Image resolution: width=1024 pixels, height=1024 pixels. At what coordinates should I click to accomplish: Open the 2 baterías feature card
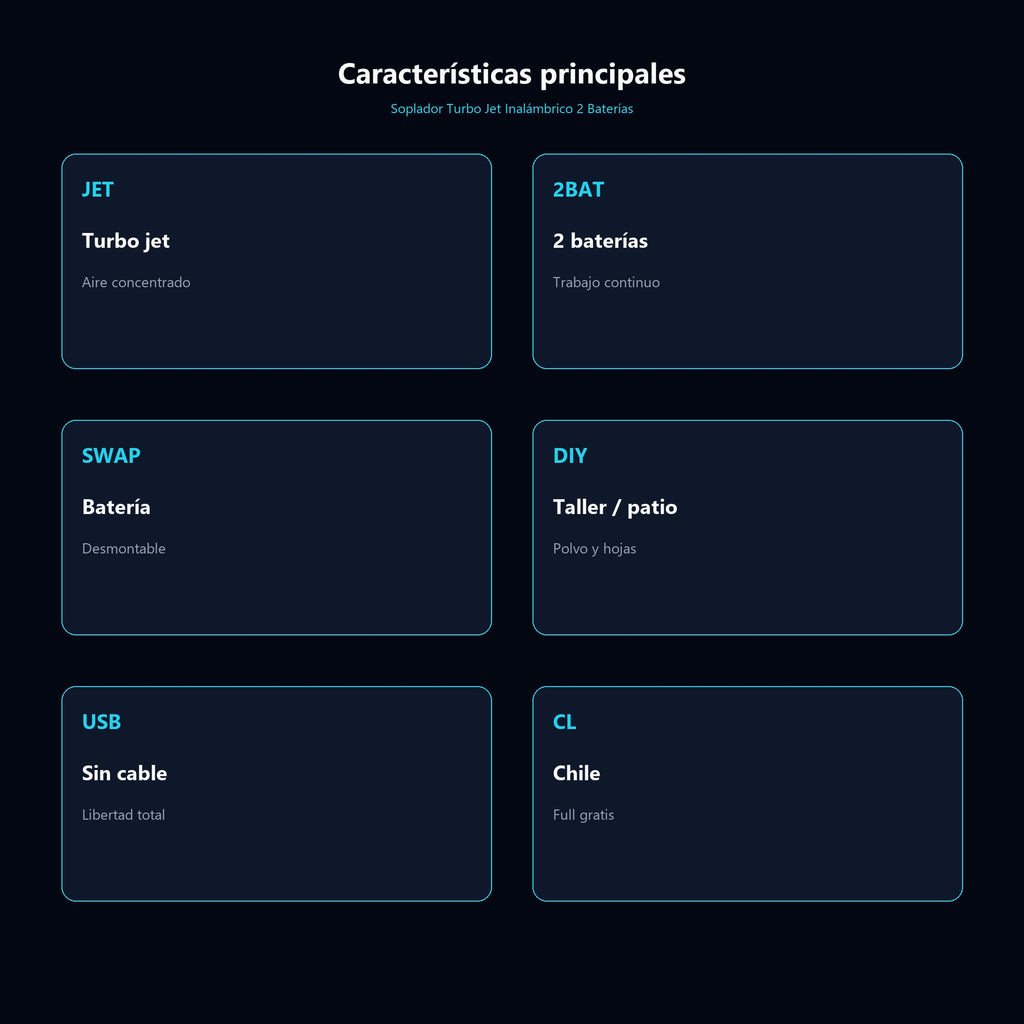tap(747, 261)
